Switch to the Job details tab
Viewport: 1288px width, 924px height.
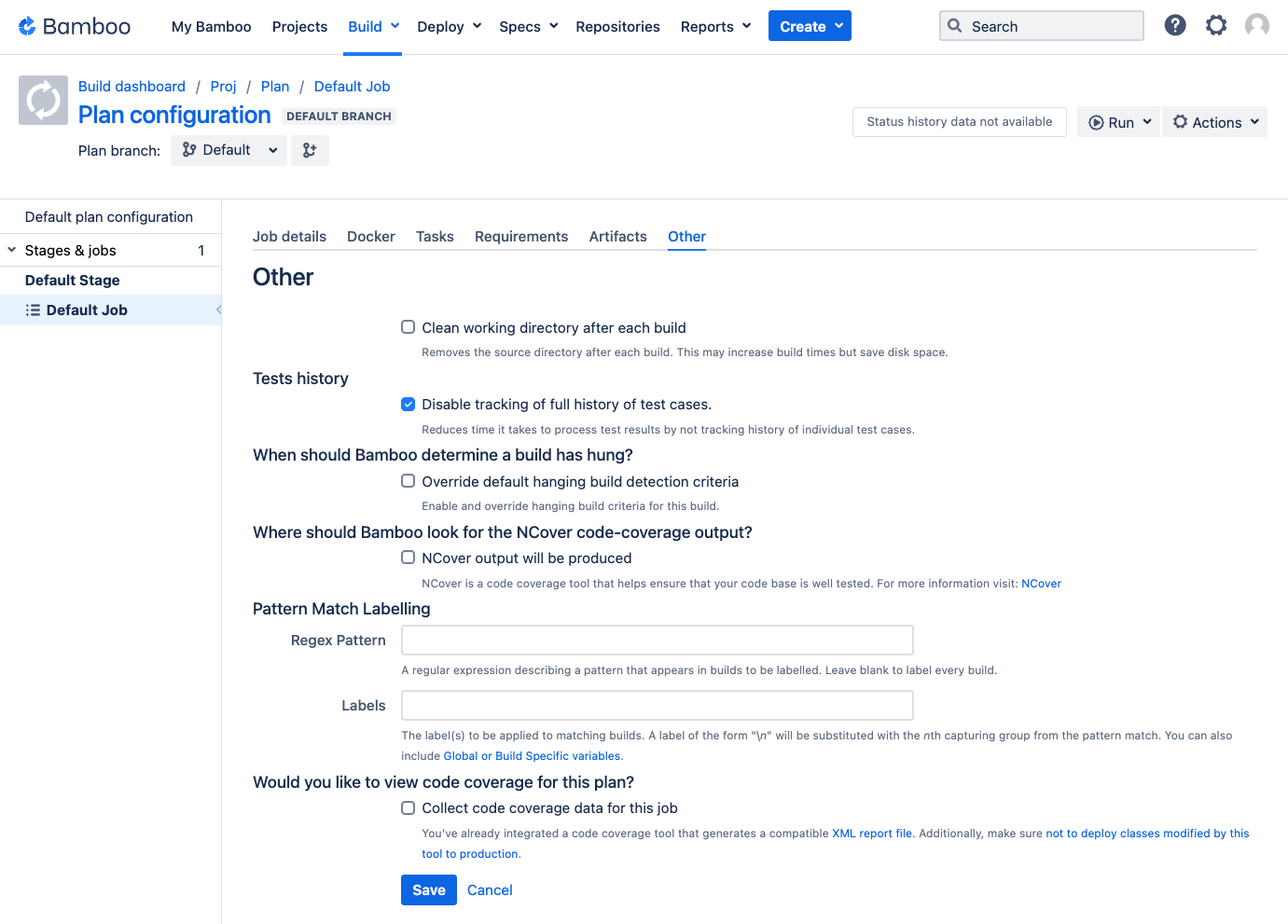[x=289, y=237]
